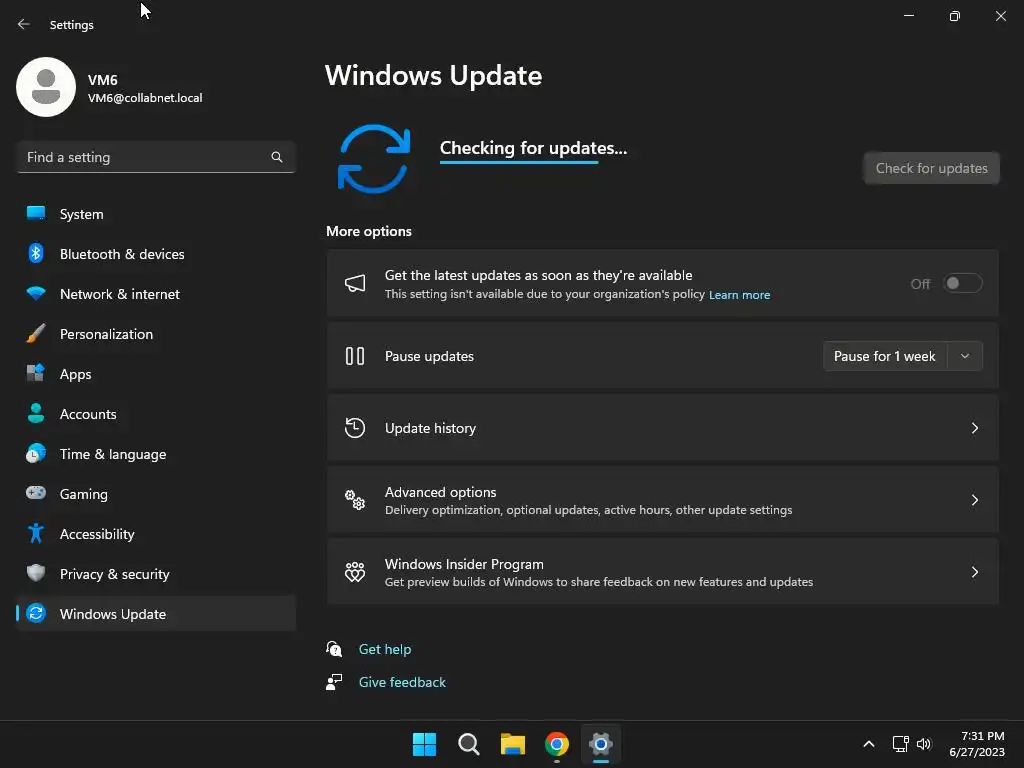Click the Get help headset icon
The height and width of the screenshot is (768, 1024).
pyautogui.click(x=334, y=649)
